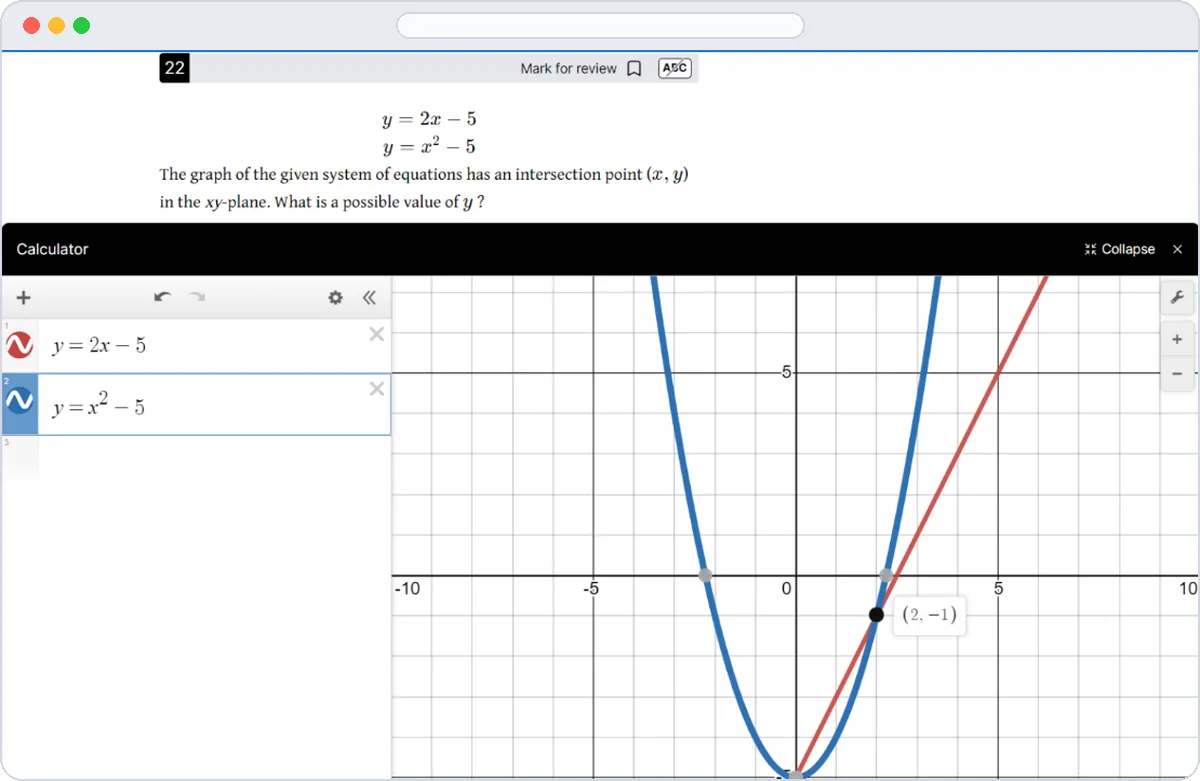The image size is (1200, 781).
Task: Click the bookmark Mark for review icon
Action: (634, 69)
